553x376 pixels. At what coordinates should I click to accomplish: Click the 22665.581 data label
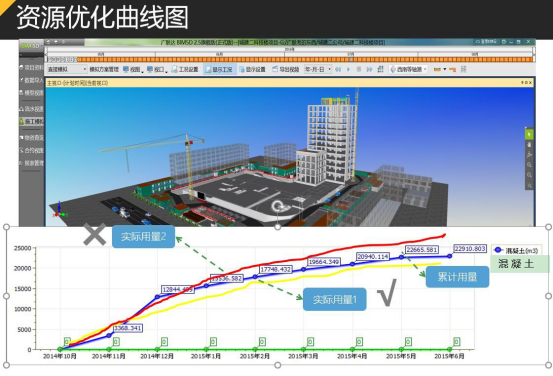[x=422, y=250]
